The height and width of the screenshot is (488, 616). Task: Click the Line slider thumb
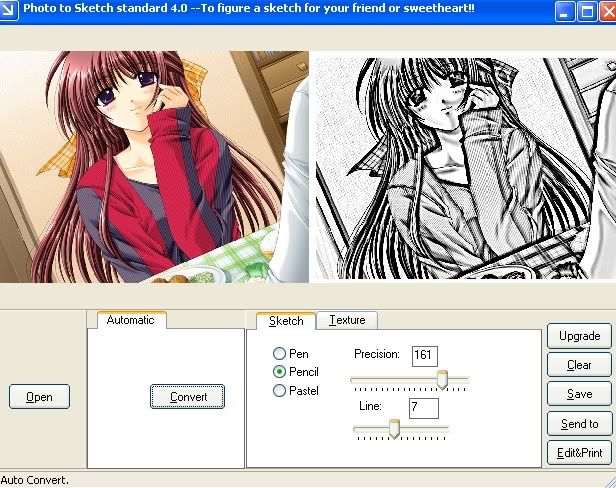[394, 429]
